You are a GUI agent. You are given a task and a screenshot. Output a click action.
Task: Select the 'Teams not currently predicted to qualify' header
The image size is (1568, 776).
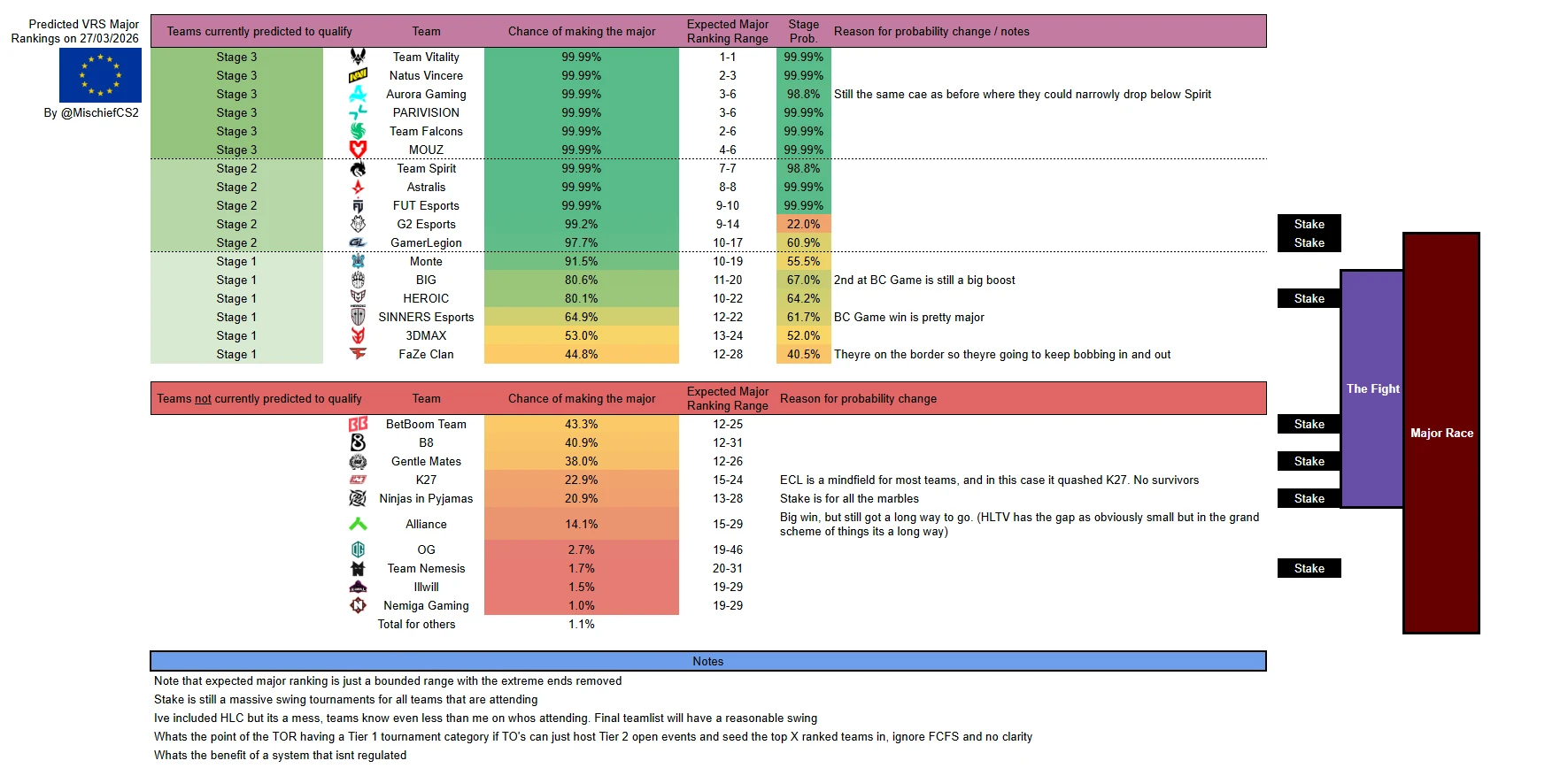coord(259,398)
